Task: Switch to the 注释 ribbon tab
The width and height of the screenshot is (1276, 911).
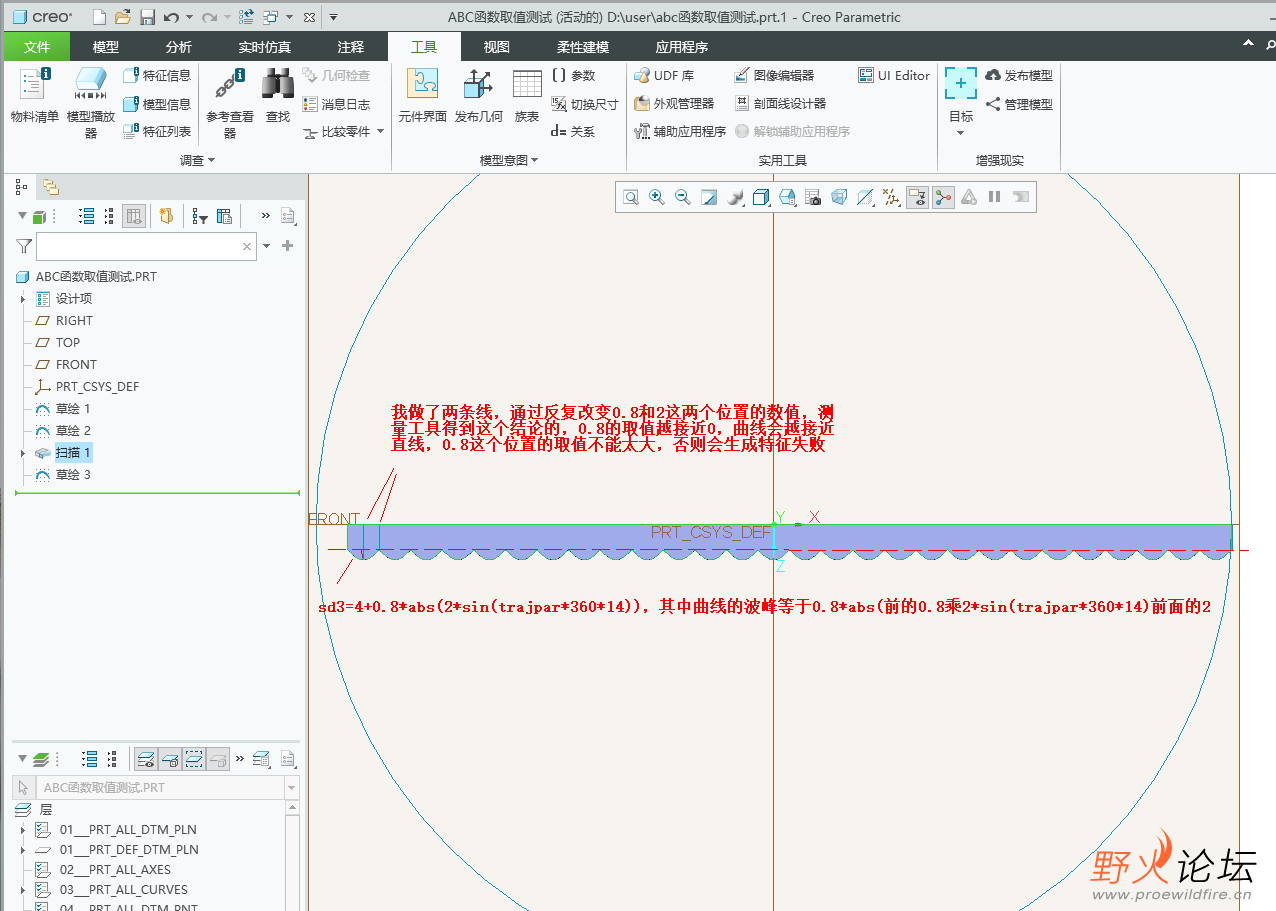Action: pos(351,47)
